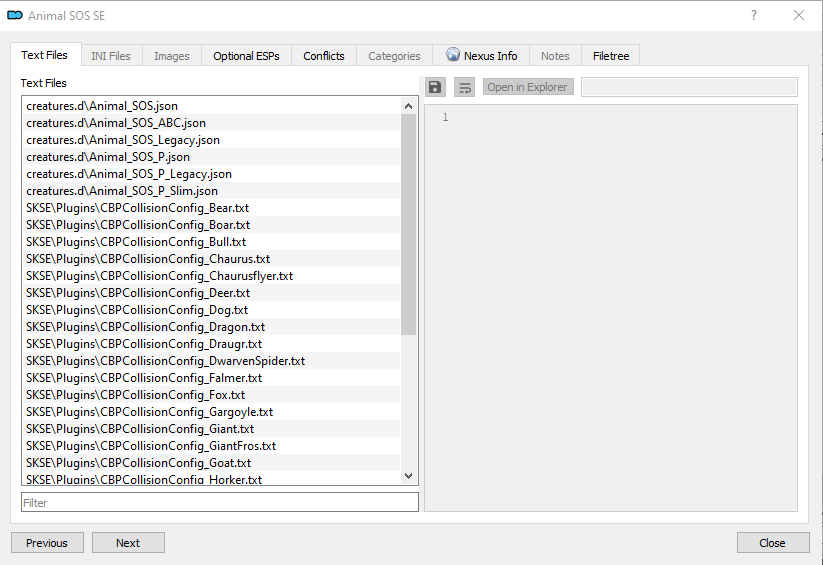
Task: Select CBPCollisionConfig_Falmer.txt
Action: click(x=212, y=378)
